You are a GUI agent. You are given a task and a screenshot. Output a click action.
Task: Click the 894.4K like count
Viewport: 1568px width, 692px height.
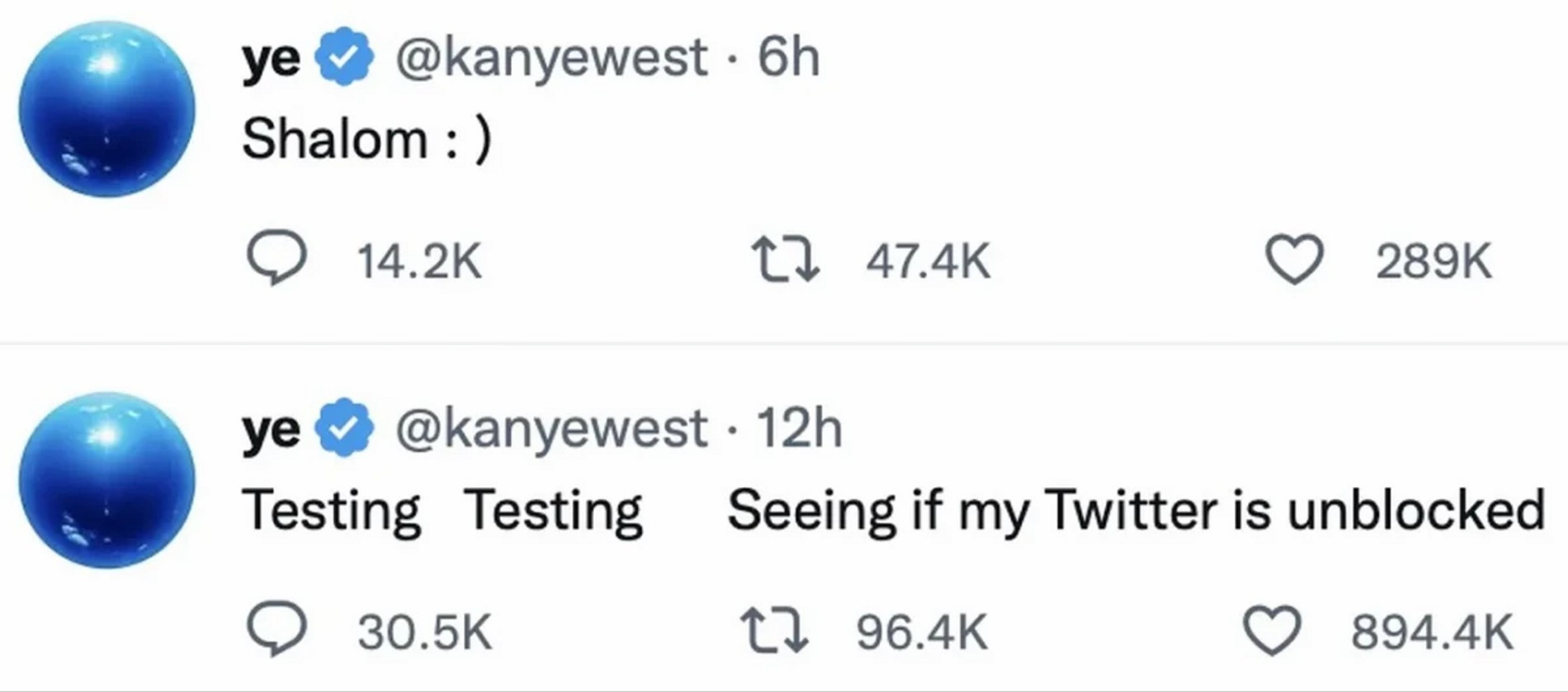tap(1432, 633)
